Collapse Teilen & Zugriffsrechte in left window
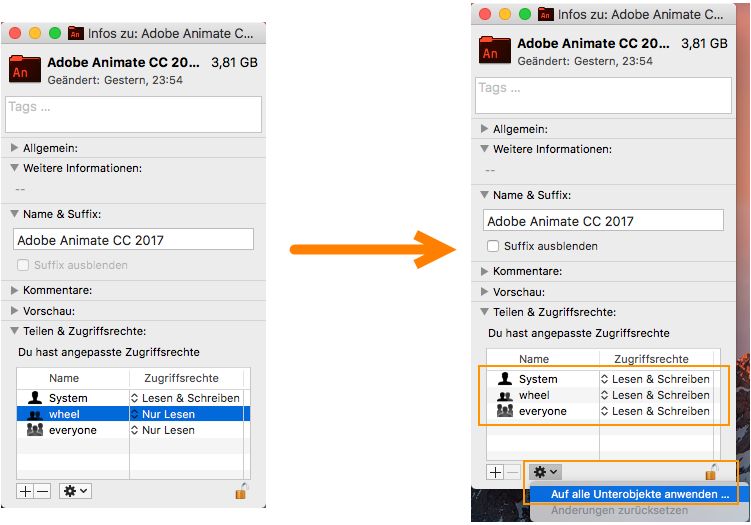 [x=14, y=331]
